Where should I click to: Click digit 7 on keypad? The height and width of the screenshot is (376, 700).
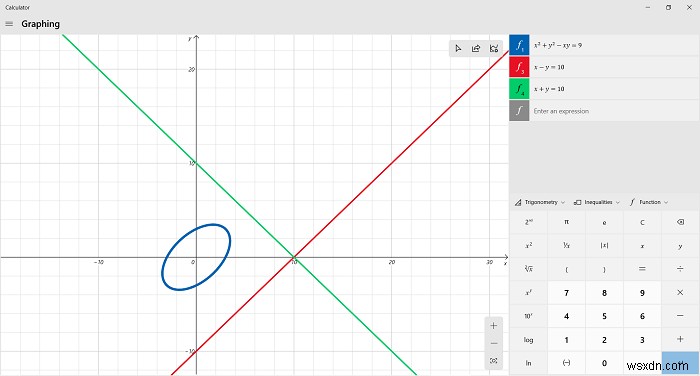pyautogui.click(x=567, y=292)
